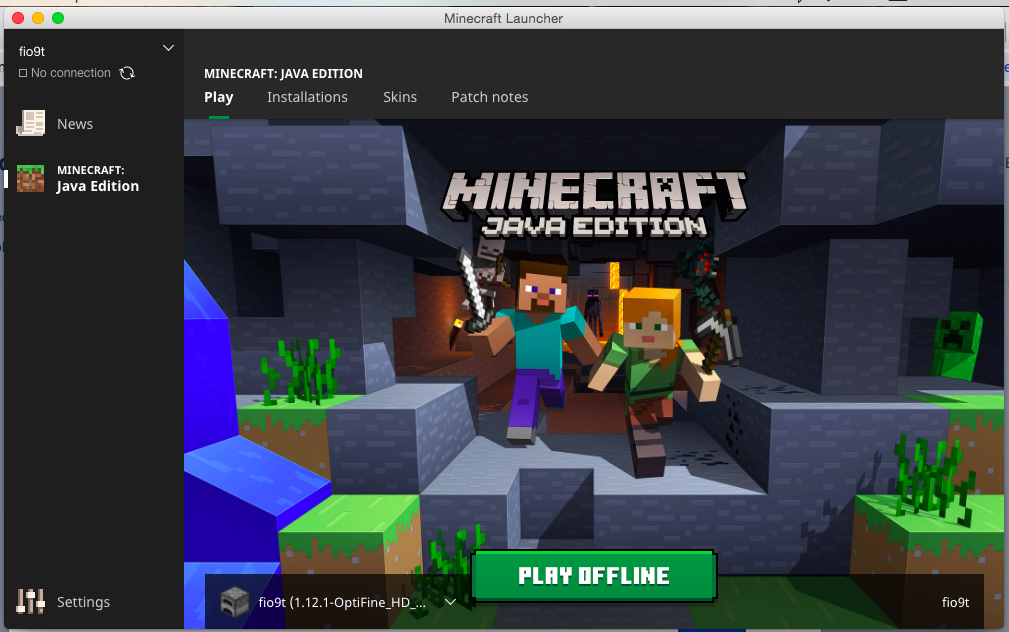Close the Minecraft Launcher window
Image resolution: width=1009 pixels, height=632 pixels.
click(x=18, y=18)
